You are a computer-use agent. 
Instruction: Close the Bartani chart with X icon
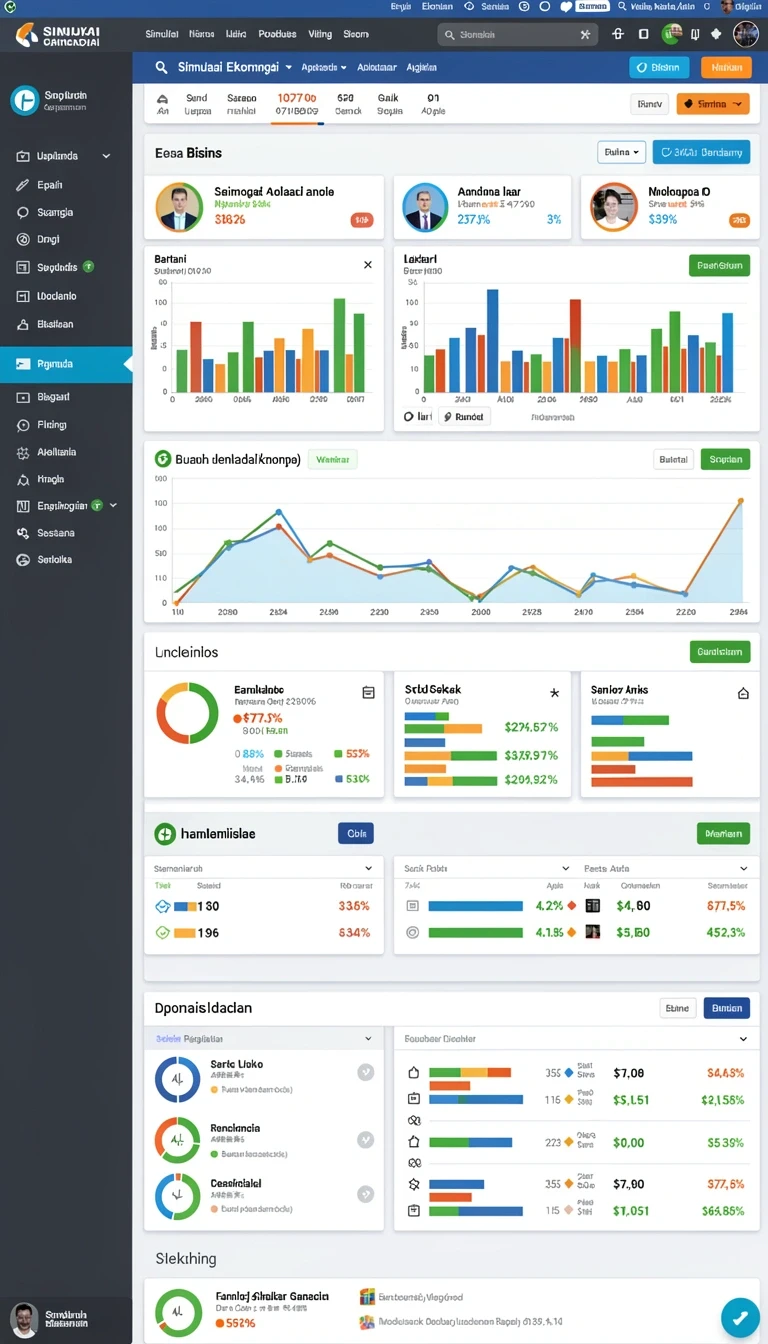click(368, 265)
